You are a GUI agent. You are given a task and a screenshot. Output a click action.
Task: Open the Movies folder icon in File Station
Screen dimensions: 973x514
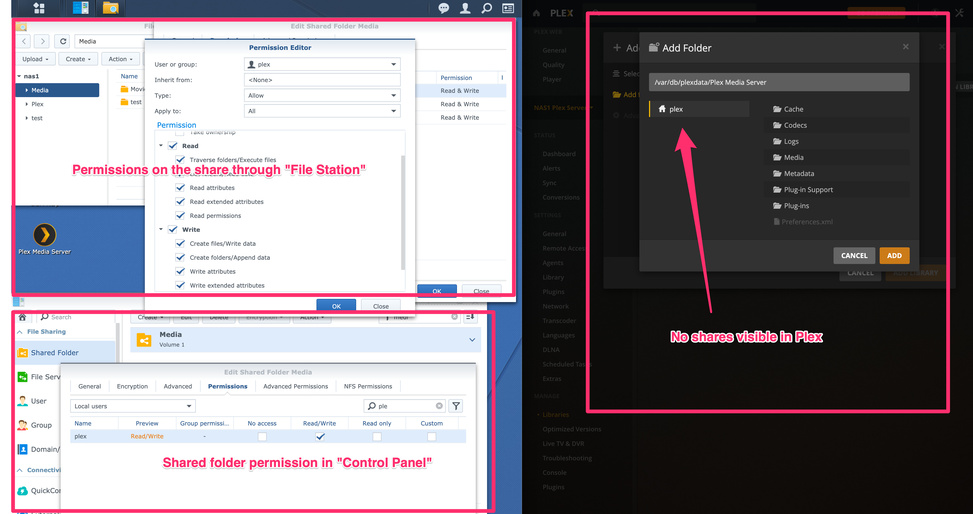click(x=124, y=89)
